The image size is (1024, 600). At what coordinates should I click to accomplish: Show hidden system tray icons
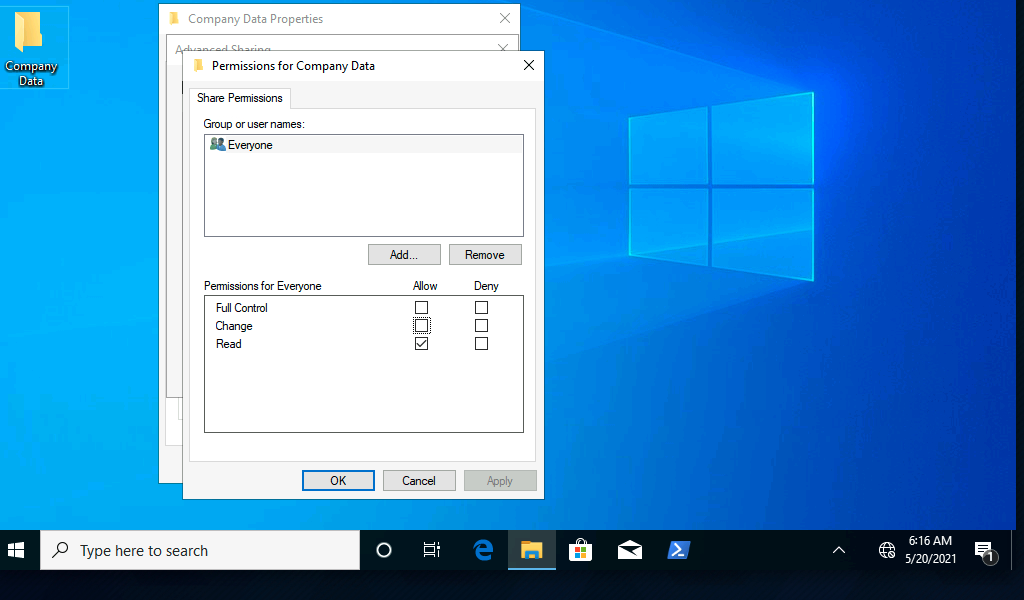(x=839, y=550)
